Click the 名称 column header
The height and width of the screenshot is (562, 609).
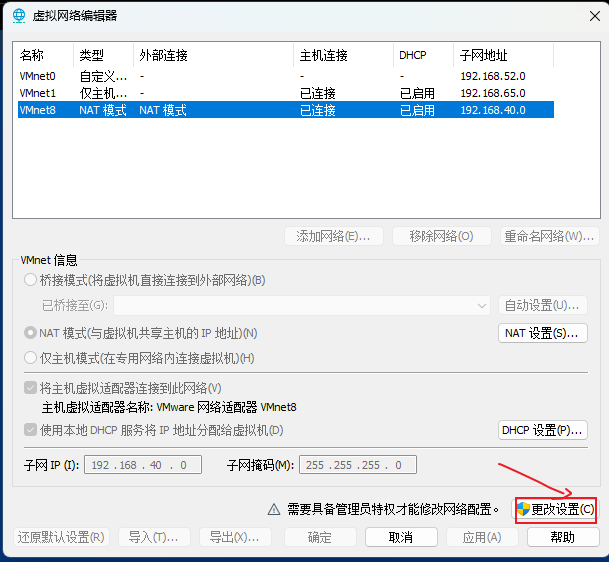pos(45,55)
